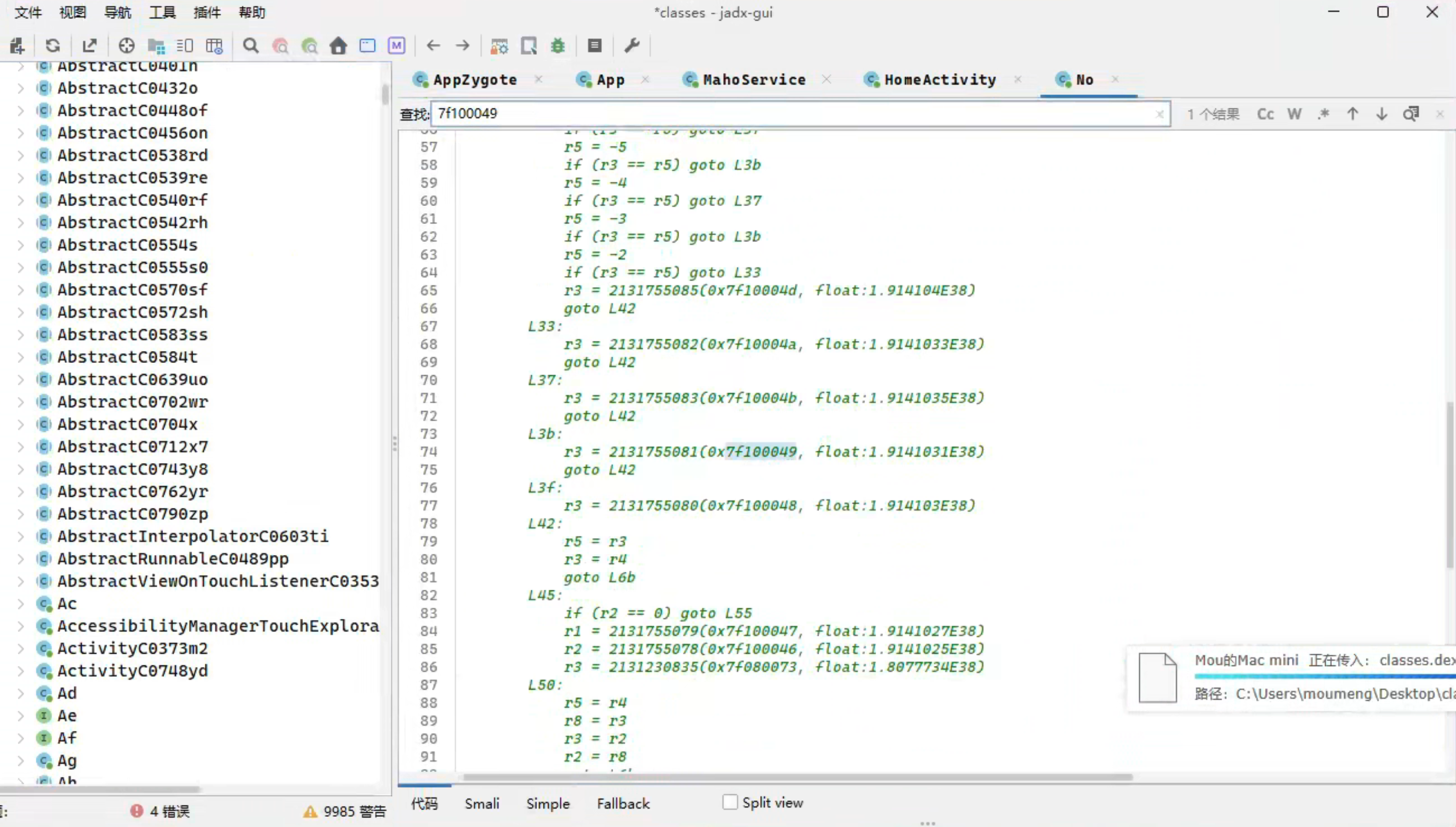1456x827 pixels.
Task: Open the class search icon
Action: click(280, 45)
